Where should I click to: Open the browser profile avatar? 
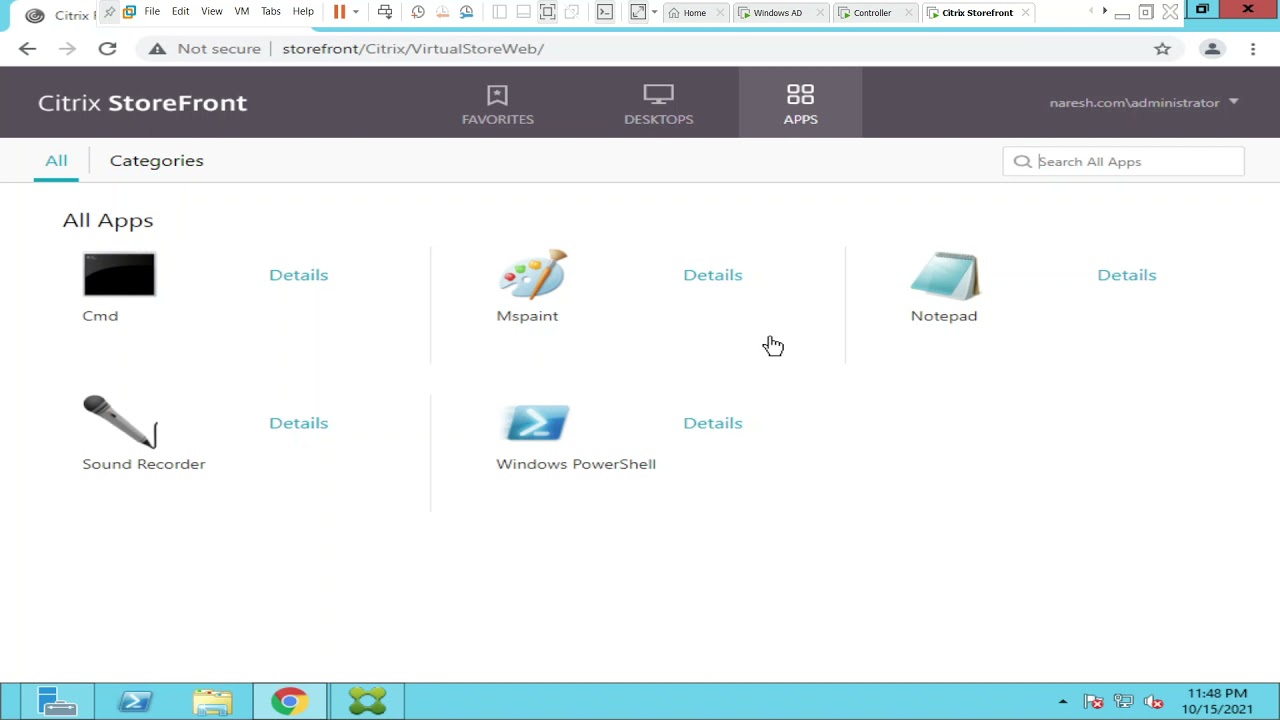[x=1212, y=48]
